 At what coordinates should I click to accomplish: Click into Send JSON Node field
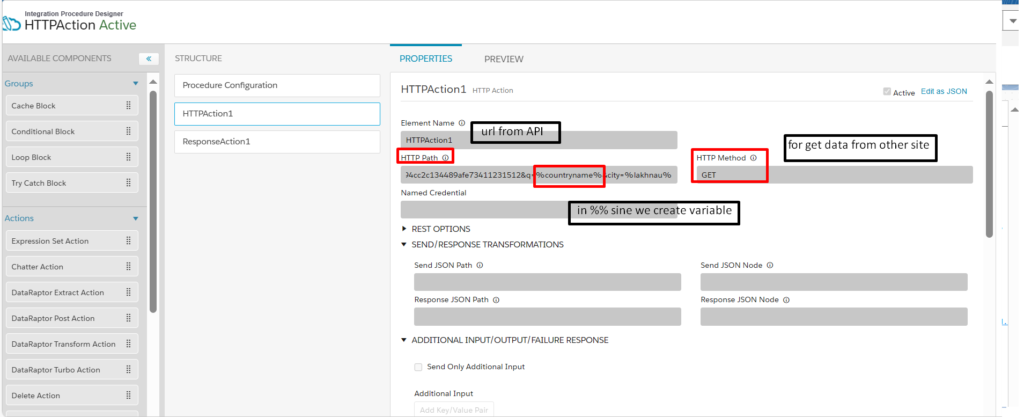pyautogui.click(x=834, y=282)
